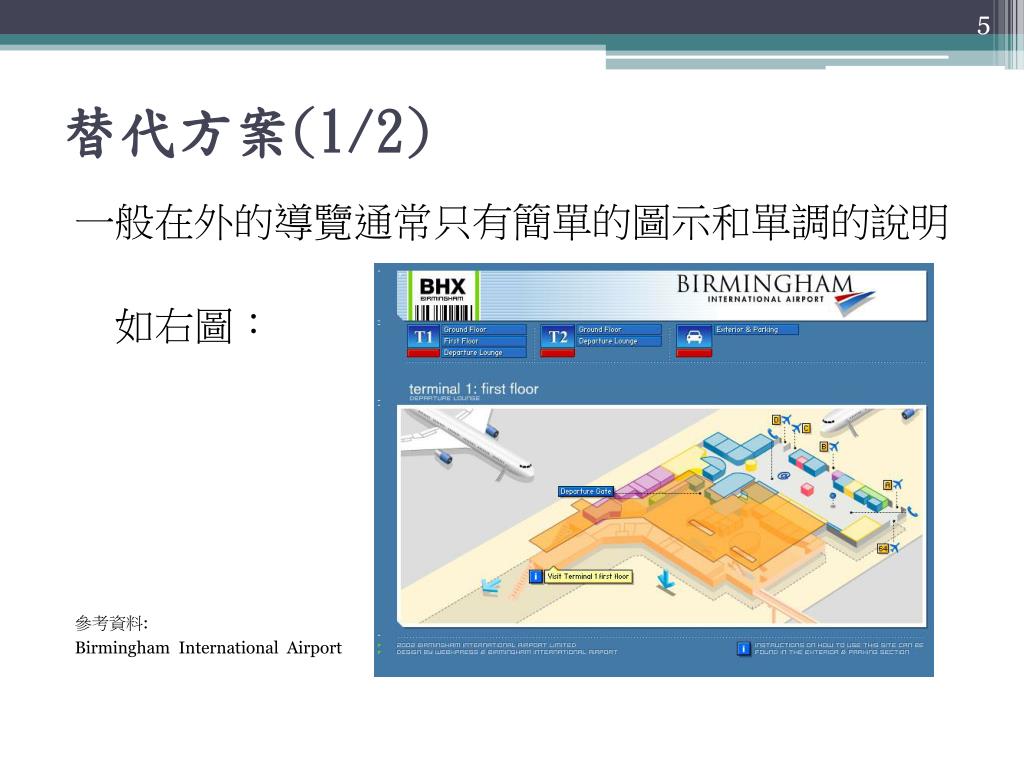Image resolution: width=1024 pixels, height=768 pixels.
Task: Open T2 Ground Floor map
Action: 619,330
